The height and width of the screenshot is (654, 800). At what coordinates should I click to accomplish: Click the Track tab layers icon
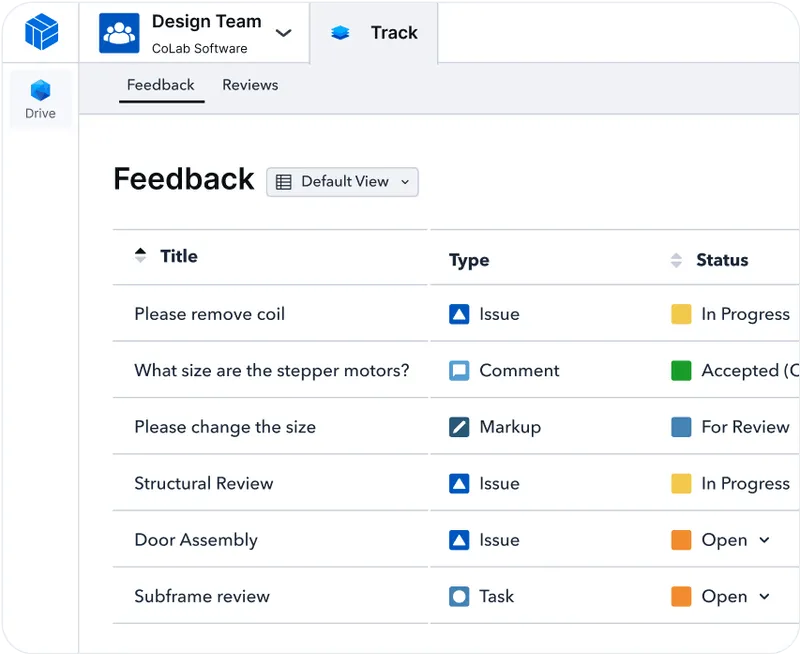click(340, 32)
